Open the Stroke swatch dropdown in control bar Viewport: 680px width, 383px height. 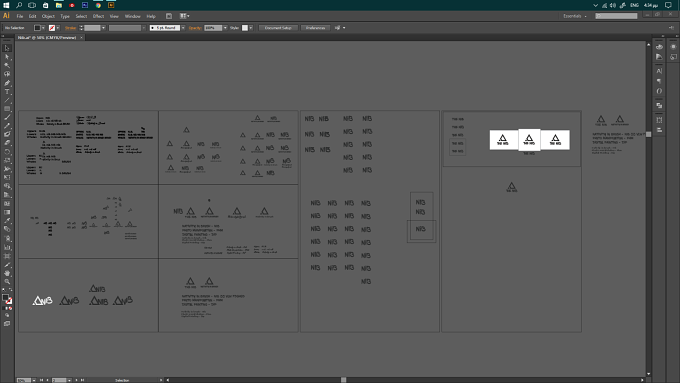[58, 28]
